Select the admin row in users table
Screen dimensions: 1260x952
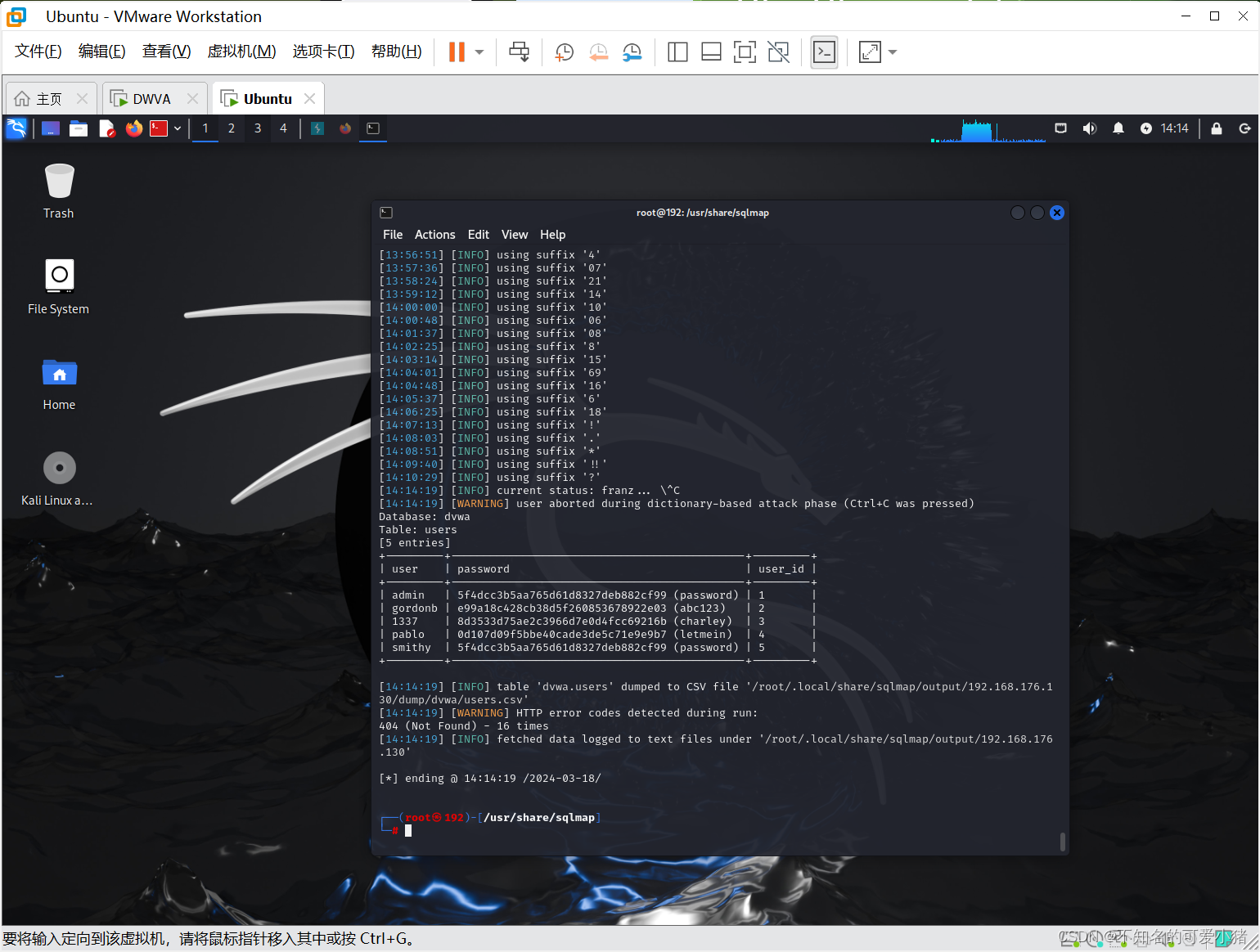tap(597, 595)
